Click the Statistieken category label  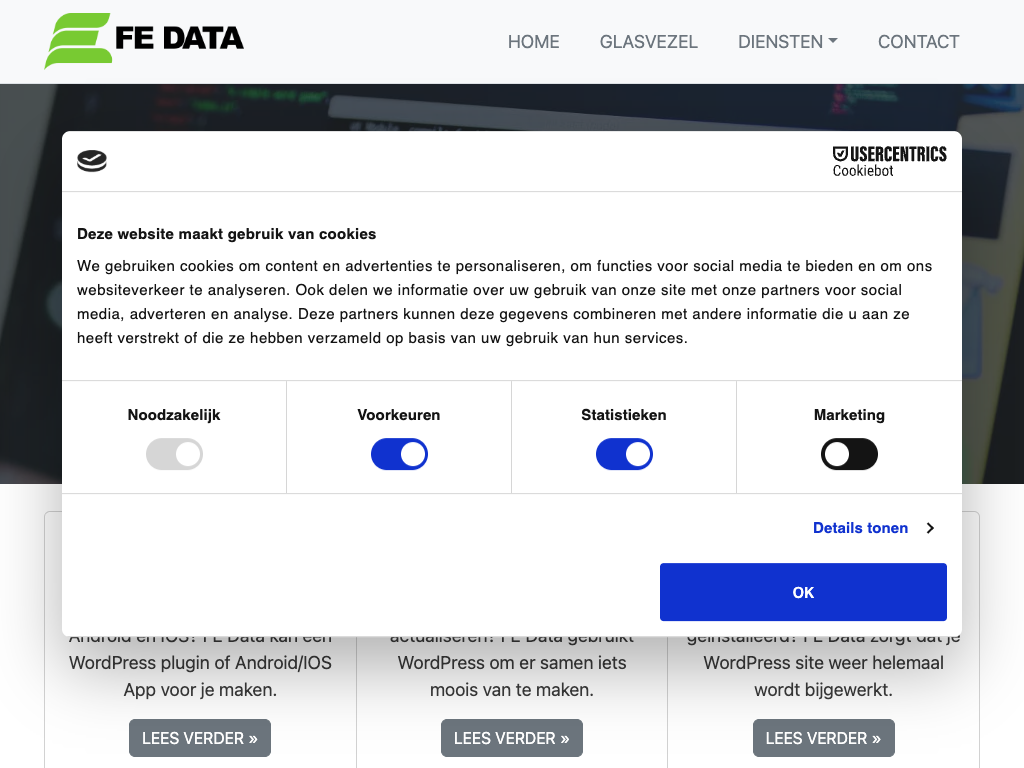point(624,415)
